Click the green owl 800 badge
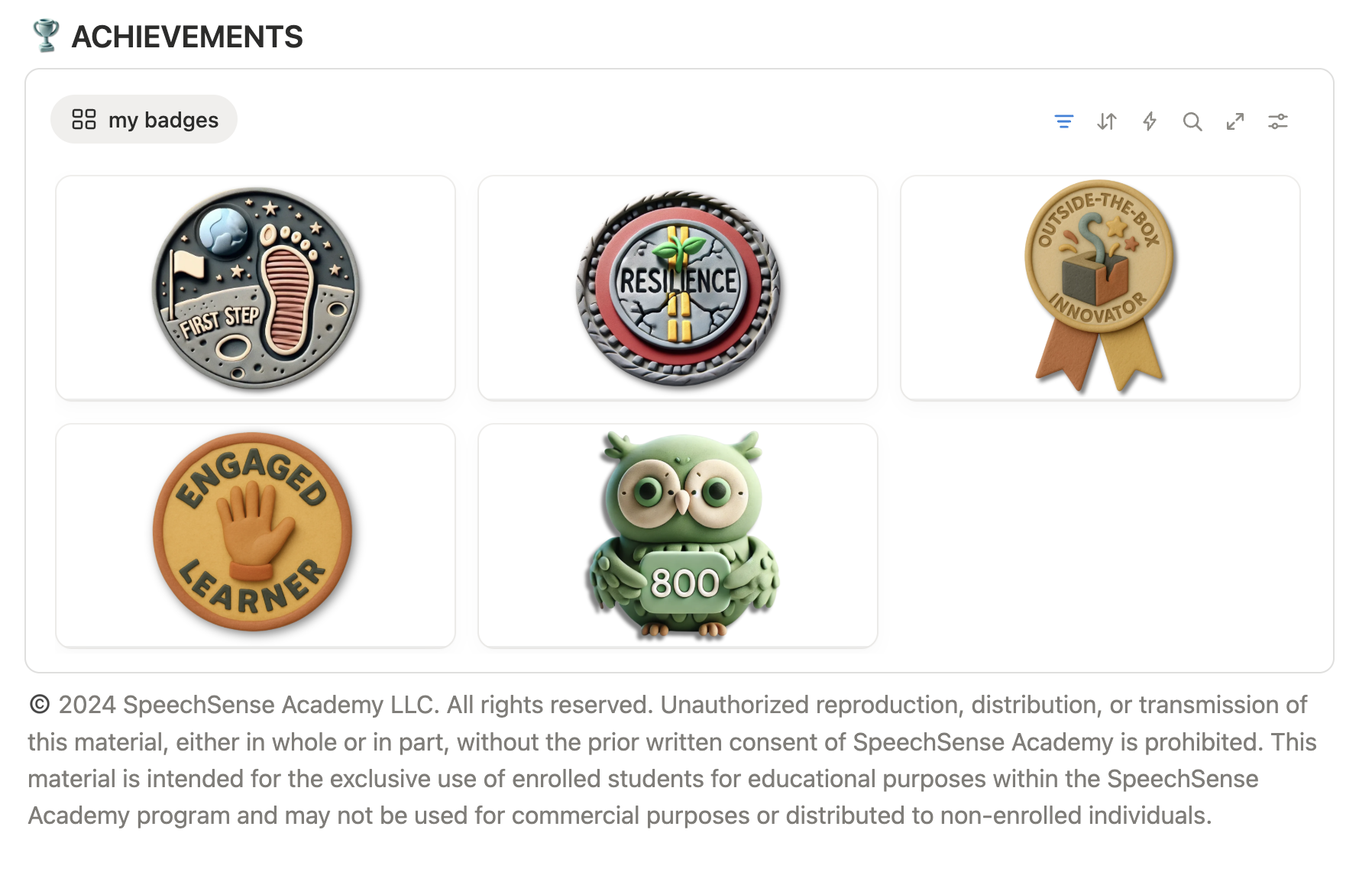1372x875 pixels. coord(678,534)
